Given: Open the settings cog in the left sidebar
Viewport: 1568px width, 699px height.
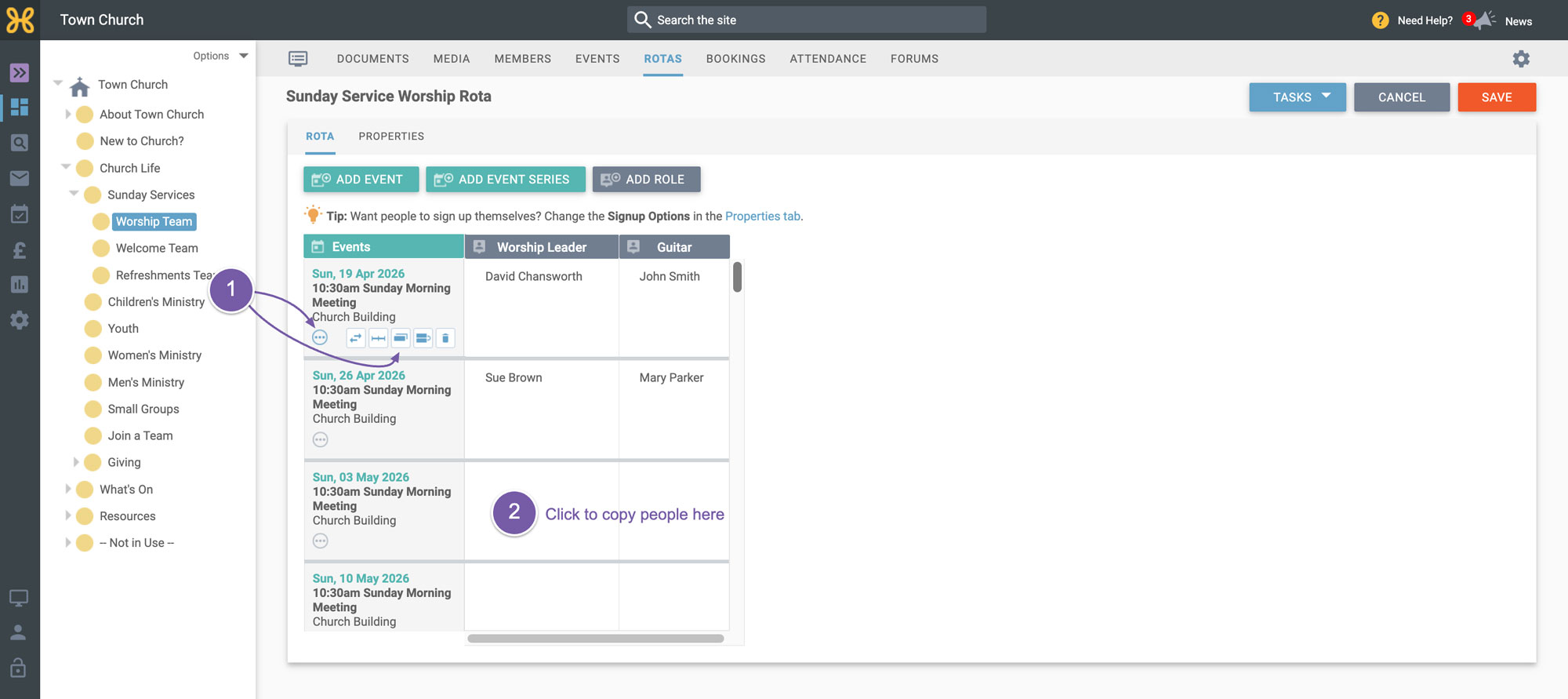Looking at the screenshot, I should (20, 320).
